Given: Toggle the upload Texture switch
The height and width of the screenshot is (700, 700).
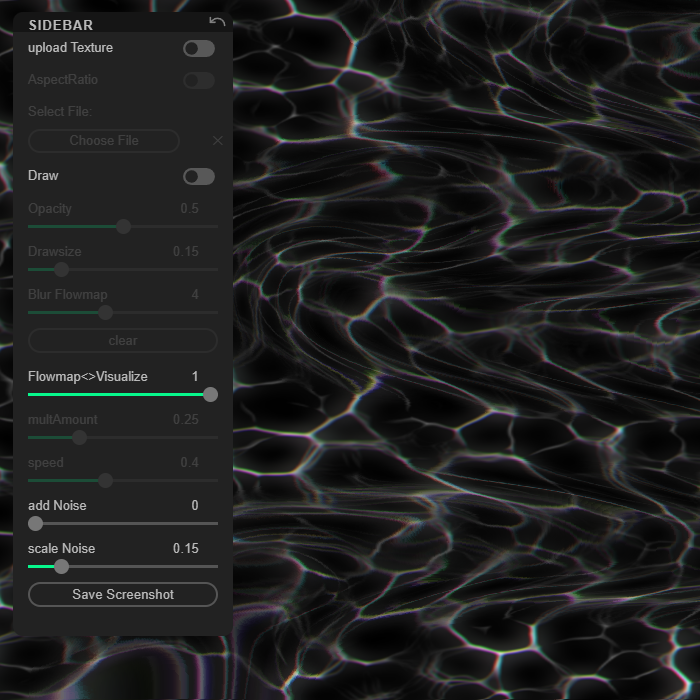Looking at the screenshot, I should 199,49.
